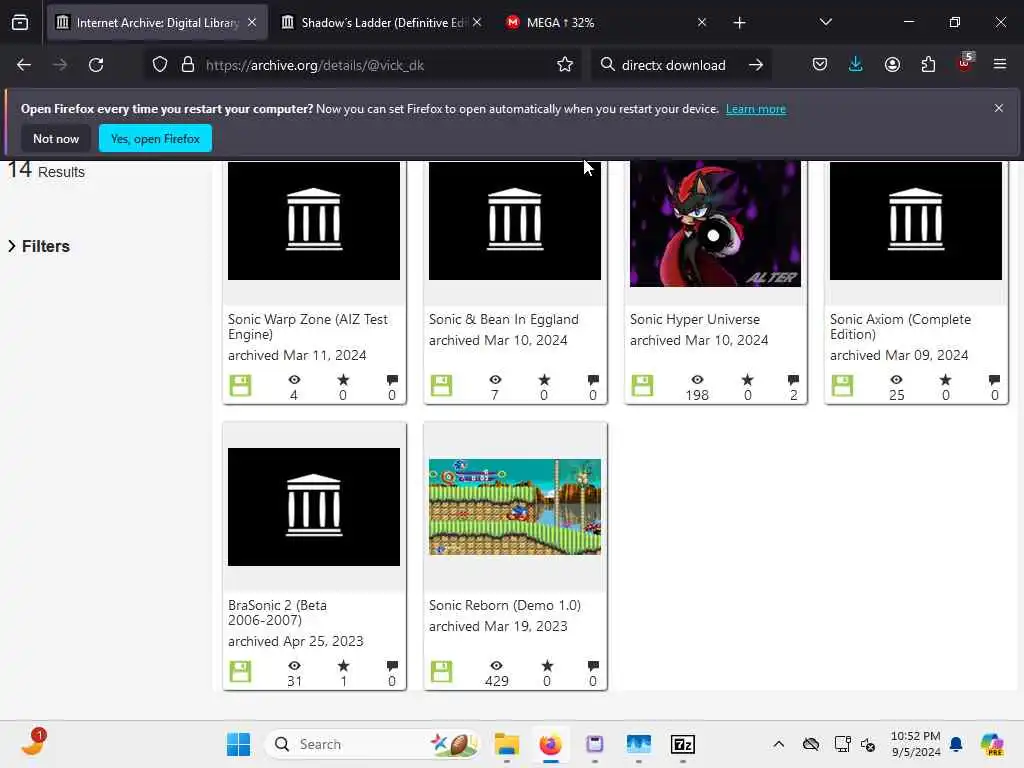Image resolution: width=1024 pixels, height=768 pixels.
Task: Close the Shadow's Ladder tab
Action: (477, 23)
